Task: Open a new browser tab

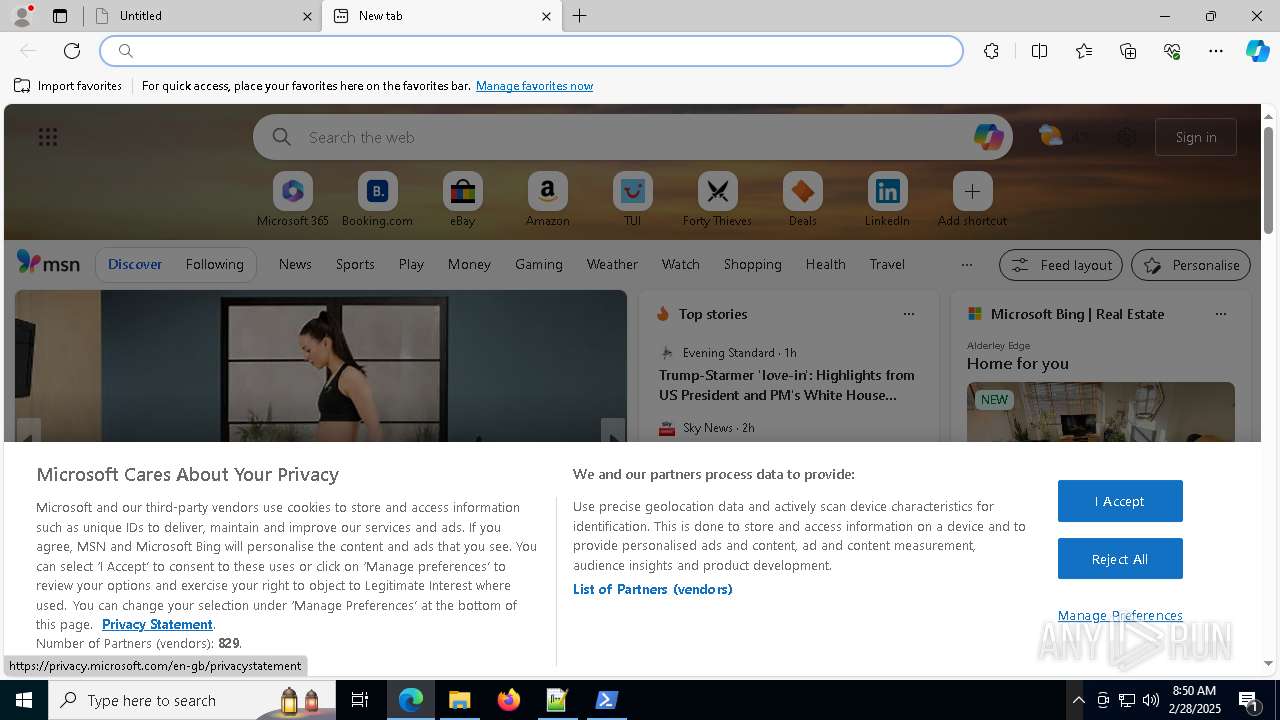Action: pyautogui.click(x=580, y=16)
